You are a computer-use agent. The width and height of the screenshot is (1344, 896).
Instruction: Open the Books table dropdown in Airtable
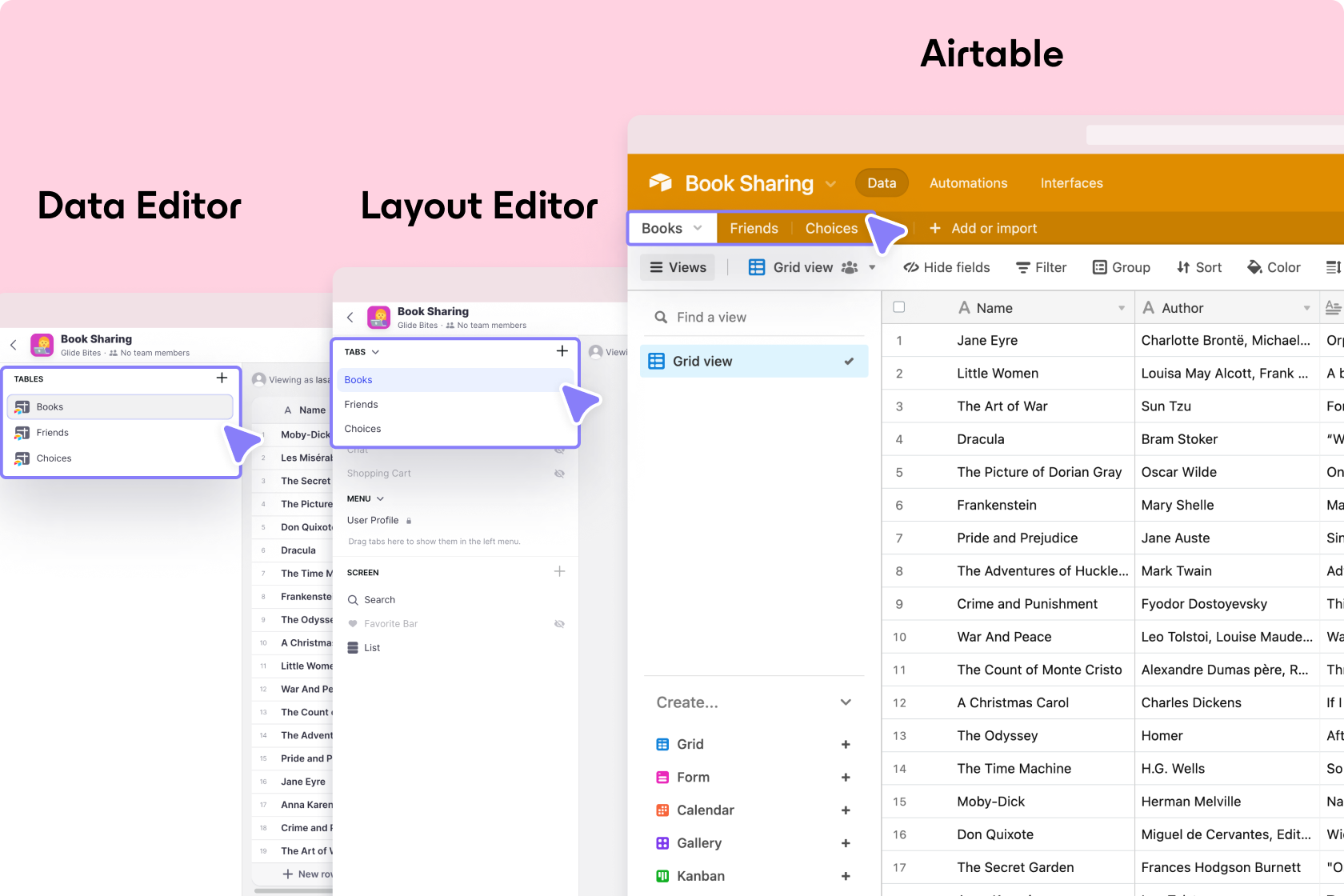click(x=697, y=228)
